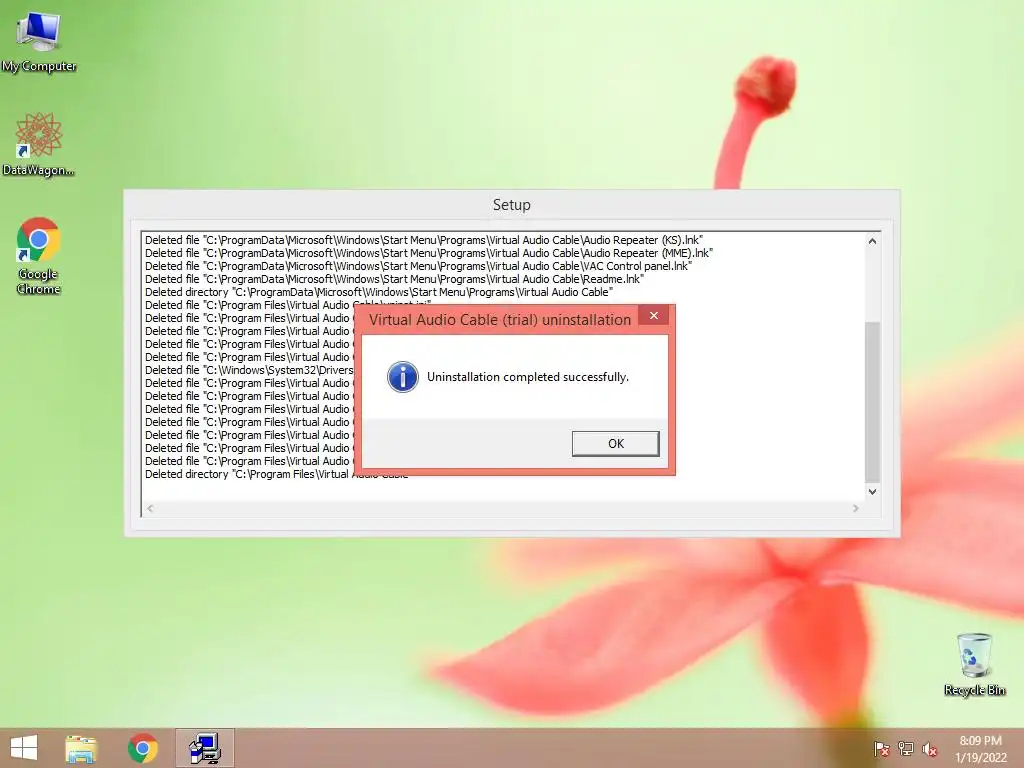Select log line ending "Audio Repeater (KS).lnk"
Screen dimensions: 1024x768
point(424,240)
